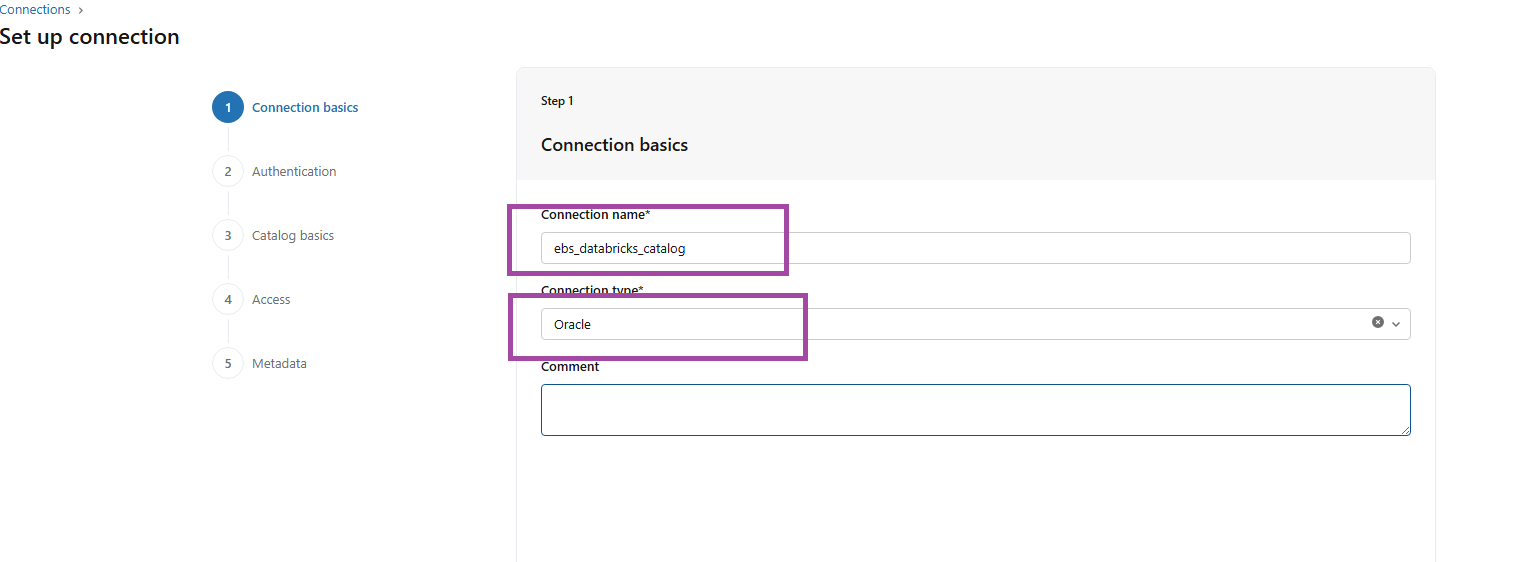
Task: Clear the selected Oracle connection type
Action: click(x=1377, y=323)
